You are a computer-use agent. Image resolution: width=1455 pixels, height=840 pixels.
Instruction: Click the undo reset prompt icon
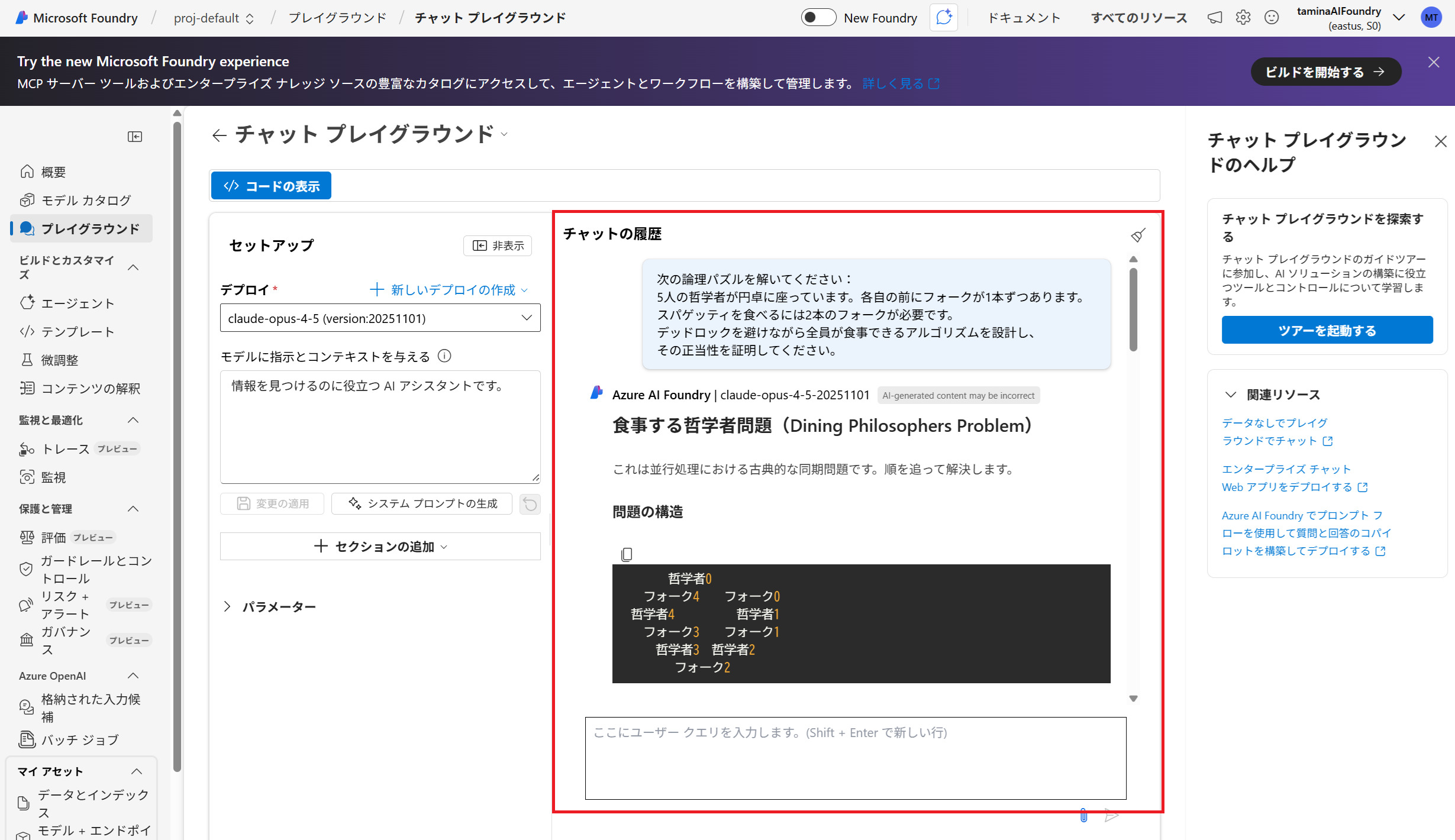[530, 504]
